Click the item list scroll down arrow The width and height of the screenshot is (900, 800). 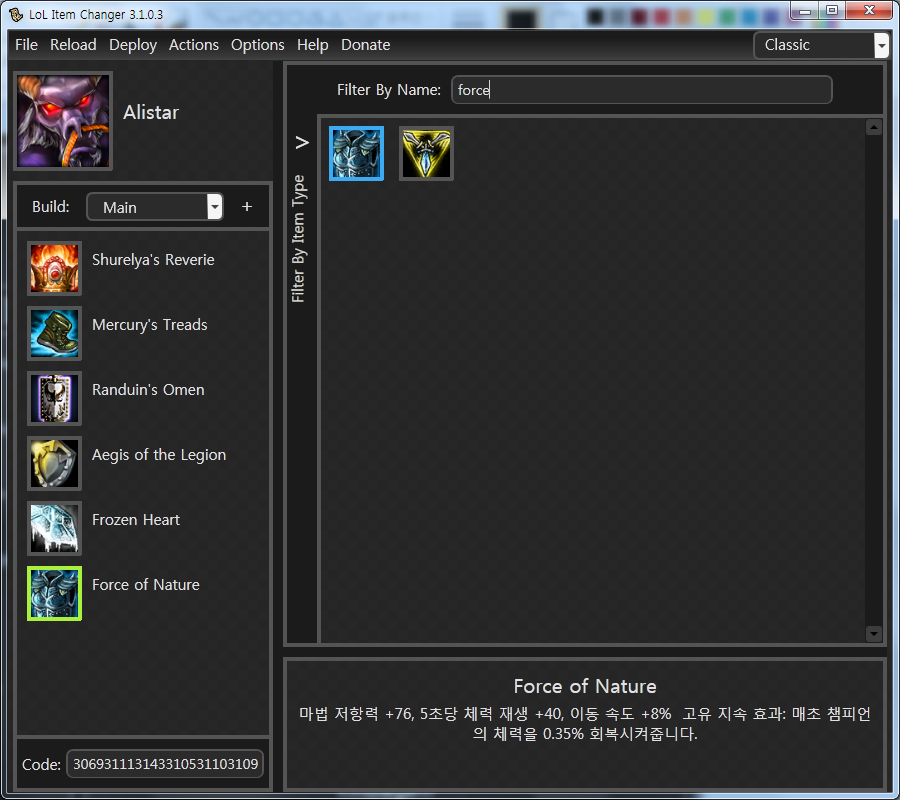pyautogui.click(x=874, y=634)
